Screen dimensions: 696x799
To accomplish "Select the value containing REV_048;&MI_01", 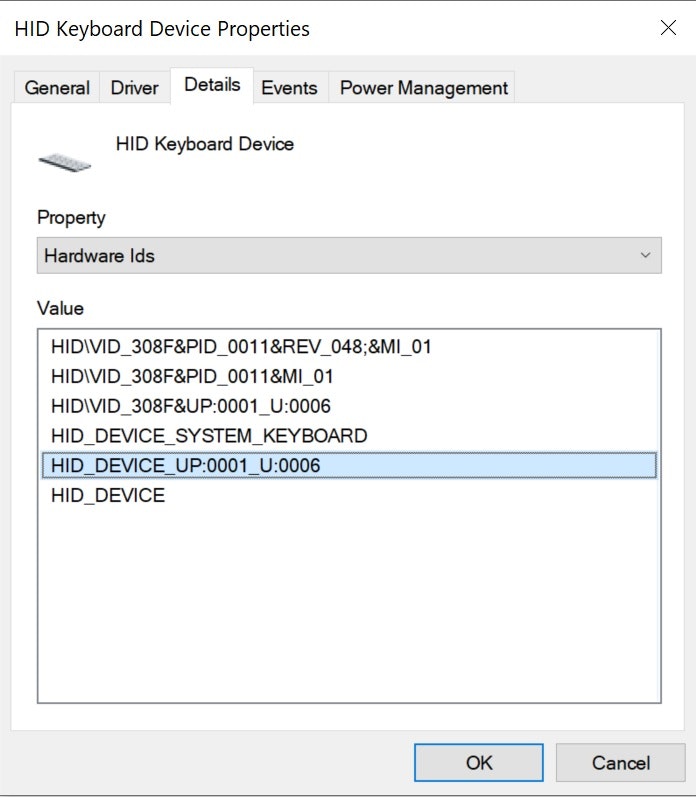I will point(240,347).
